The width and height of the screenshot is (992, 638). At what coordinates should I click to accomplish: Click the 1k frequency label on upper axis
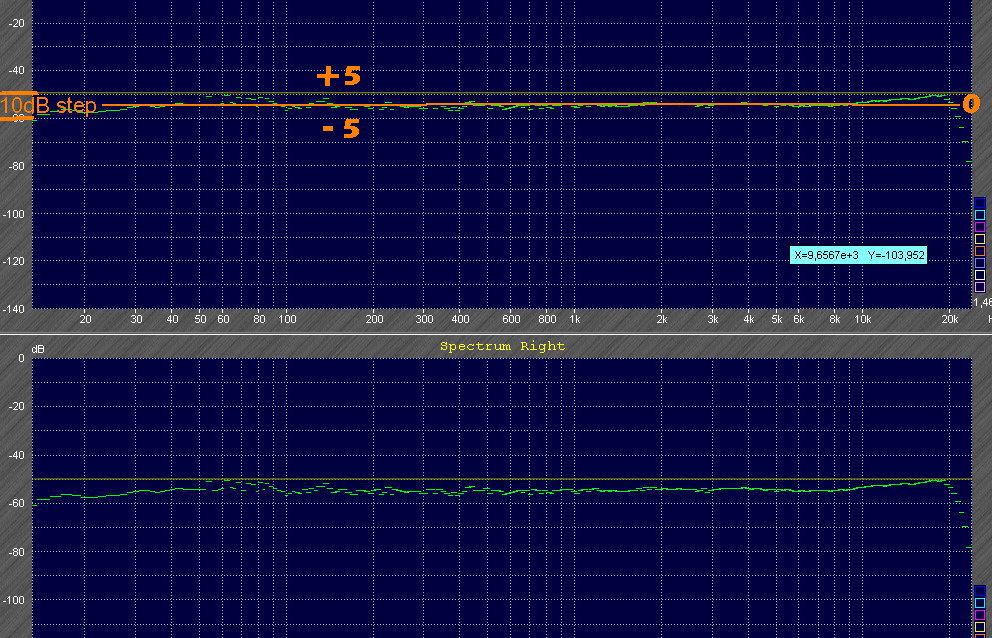pyautogui.click(x=575, y=320)
